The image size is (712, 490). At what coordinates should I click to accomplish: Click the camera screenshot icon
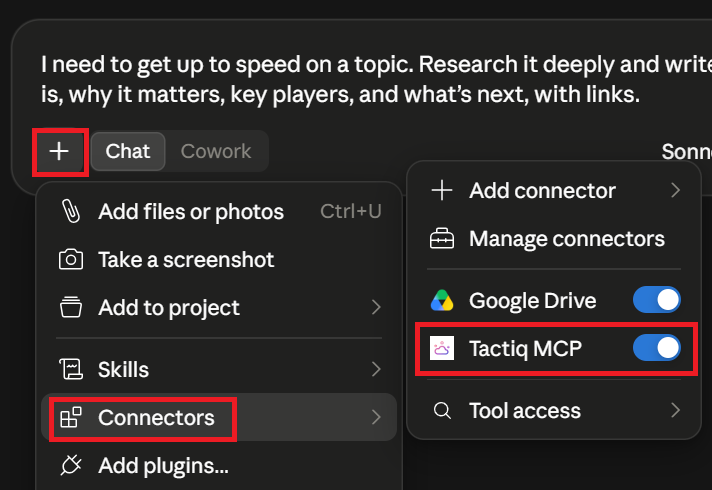point(71,259)
